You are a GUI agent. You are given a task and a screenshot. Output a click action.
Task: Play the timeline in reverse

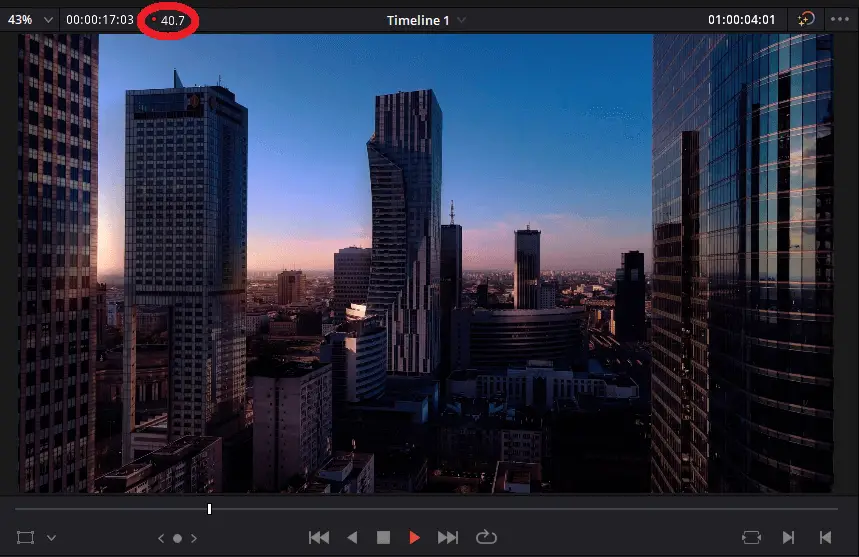(x=352, y=538)
